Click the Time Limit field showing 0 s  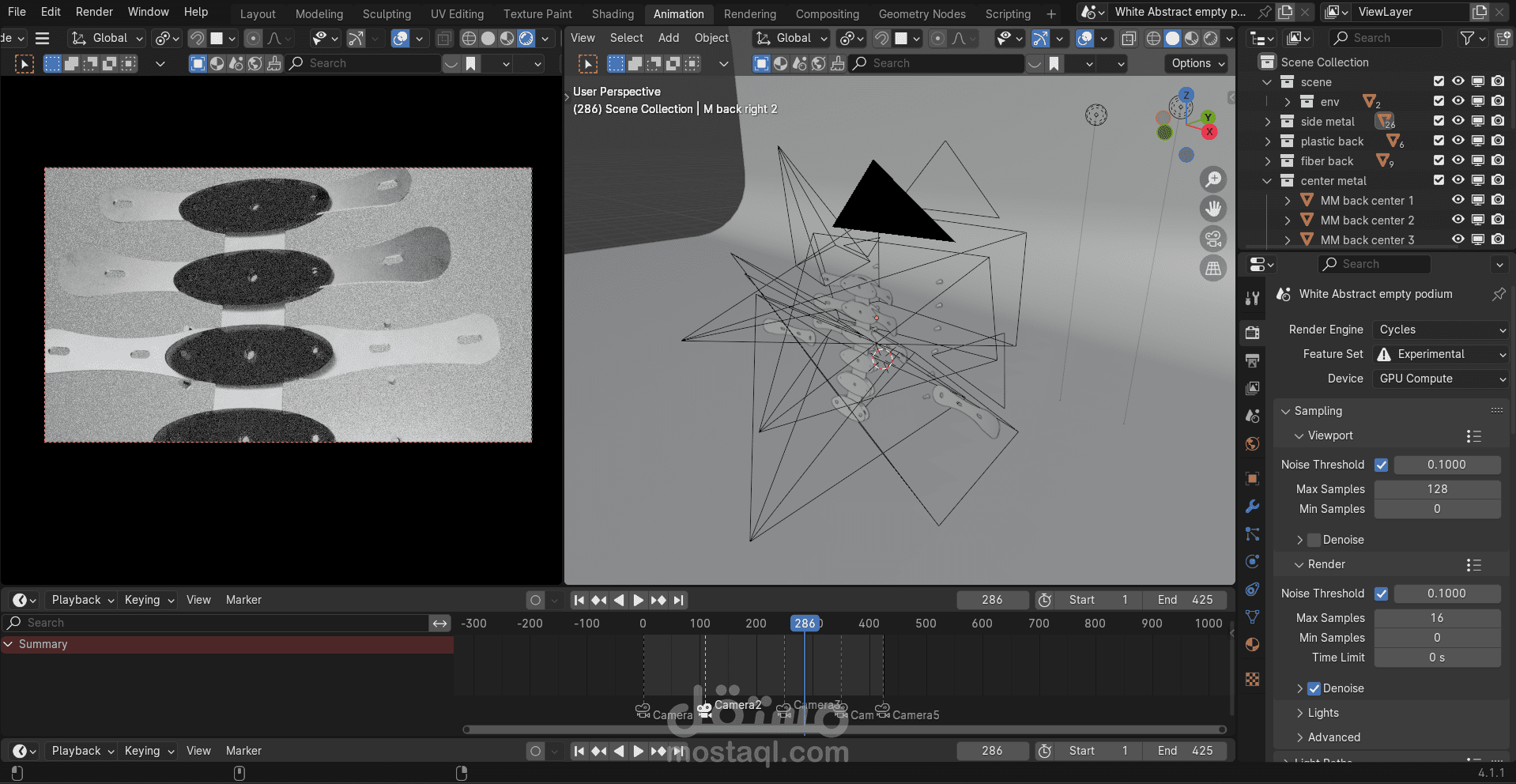point(1437,658)
